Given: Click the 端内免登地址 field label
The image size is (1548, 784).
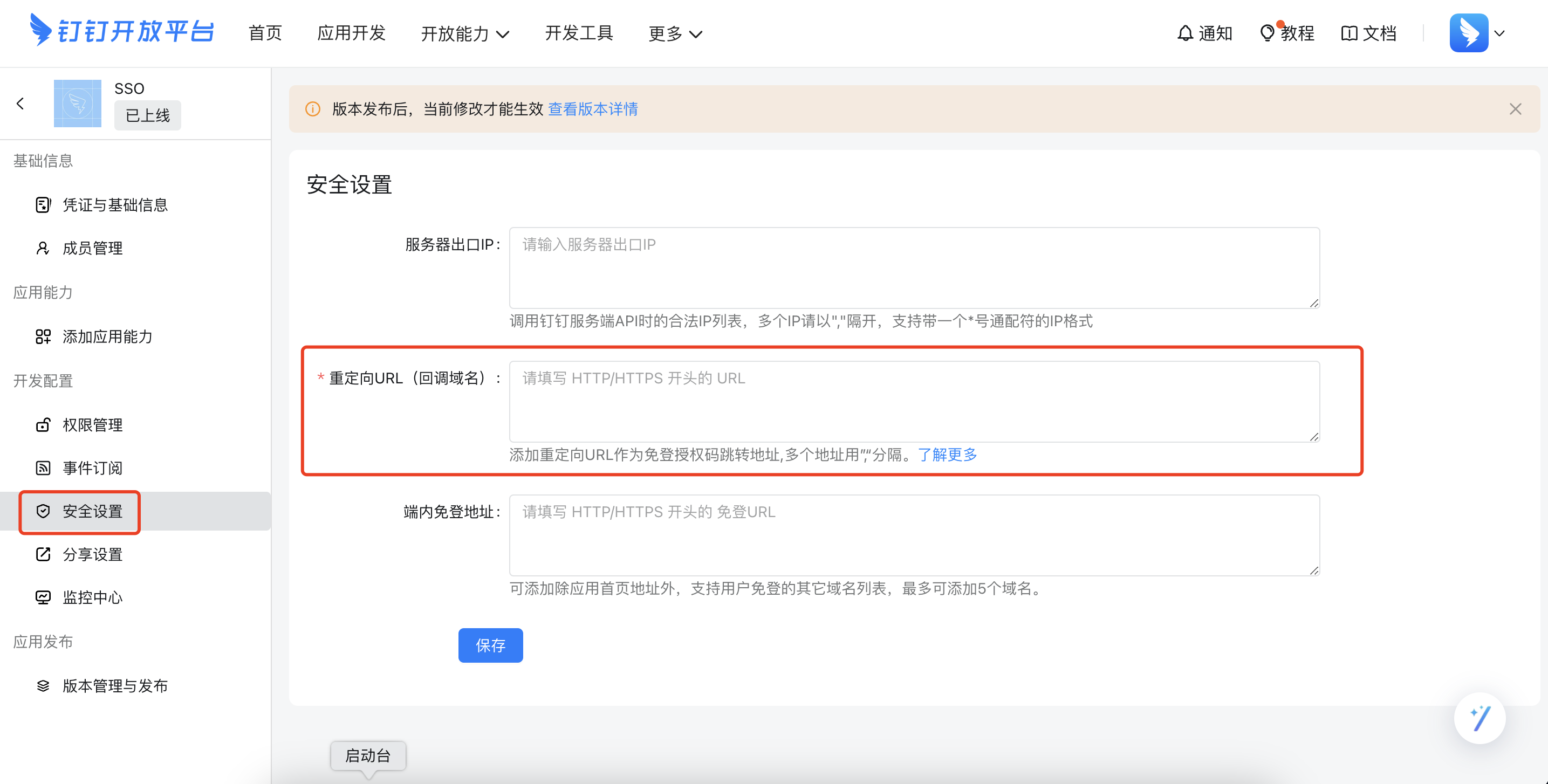Looking at the screenshot, I should click(x=453, y=512).
